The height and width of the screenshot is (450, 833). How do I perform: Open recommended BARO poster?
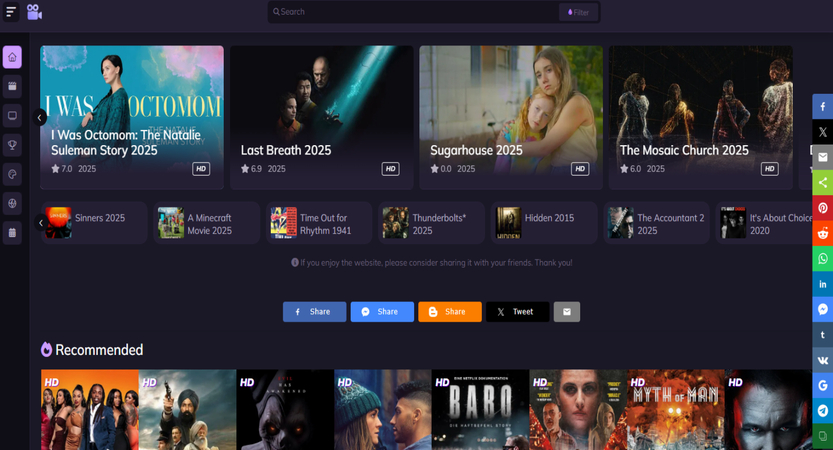click(480, 410)
